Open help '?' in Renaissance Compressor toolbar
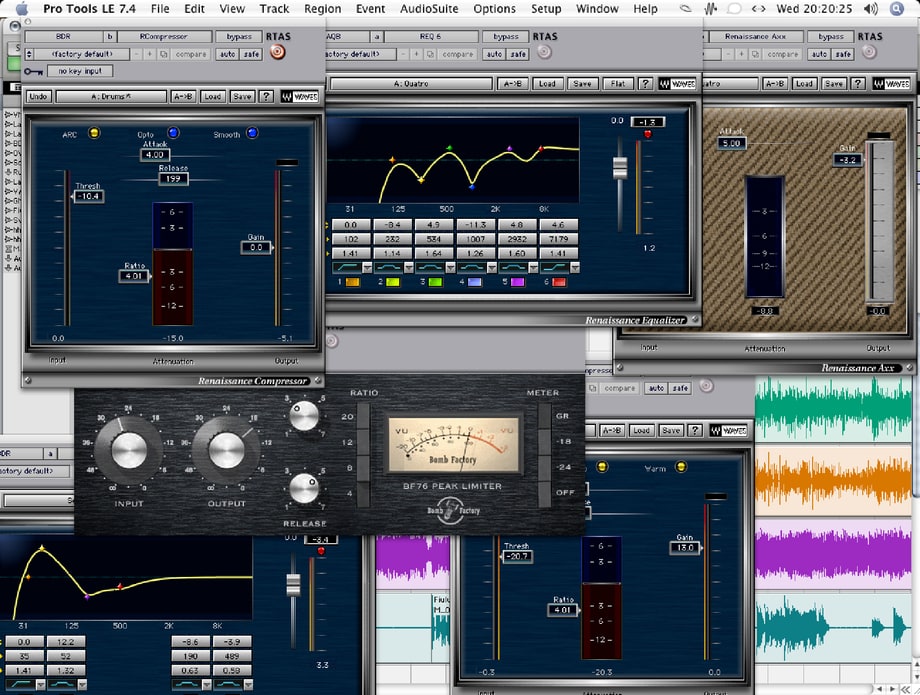This screenshot has height=695, width=920. [x=266, y=96]
